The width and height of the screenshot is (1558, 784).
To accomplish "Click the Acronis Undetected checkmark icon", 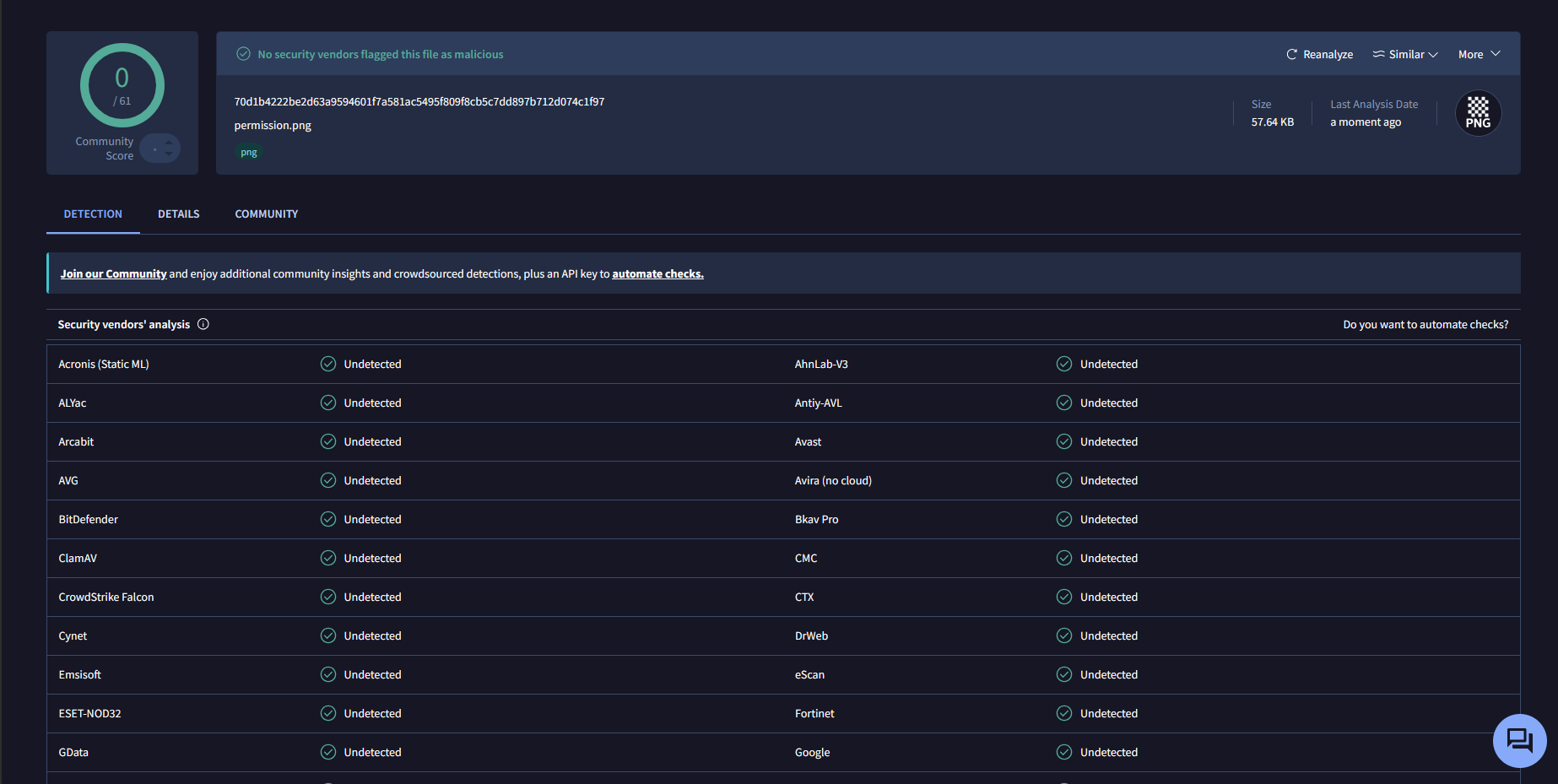I will click(x=328, y=364).
